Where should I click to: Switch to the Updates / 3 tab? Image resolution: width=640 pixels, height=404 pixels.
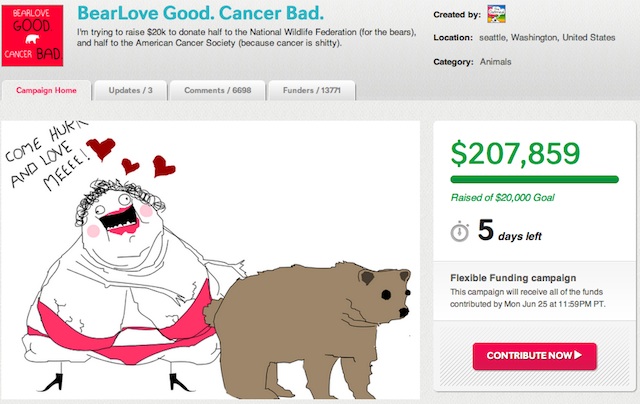(x=131, y=90)
